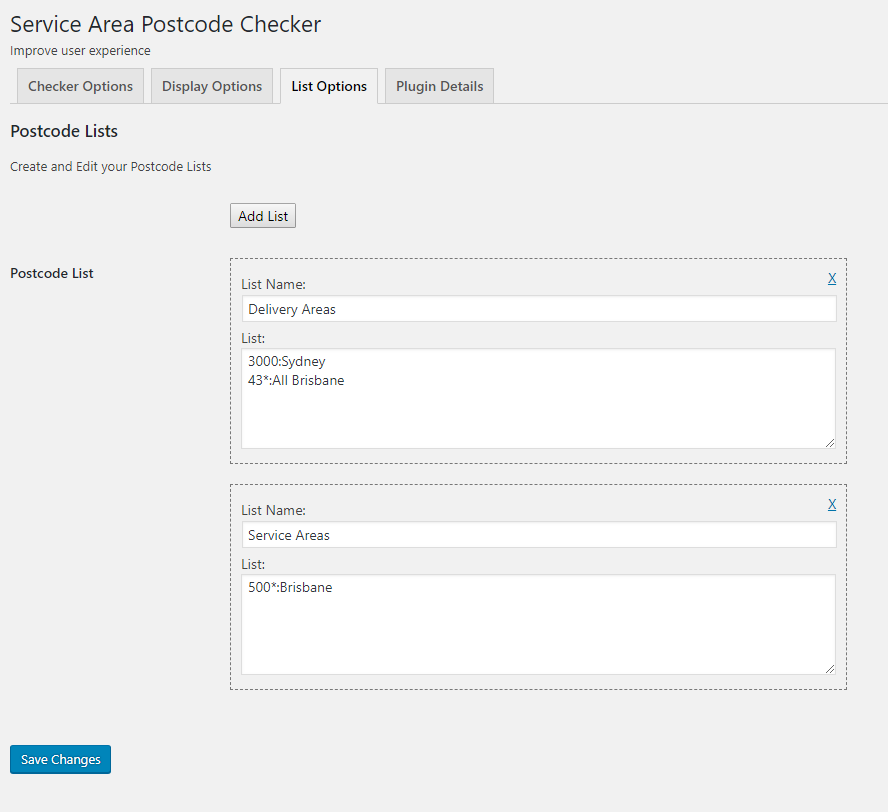Open the Checker Options tab

(80, 86)
